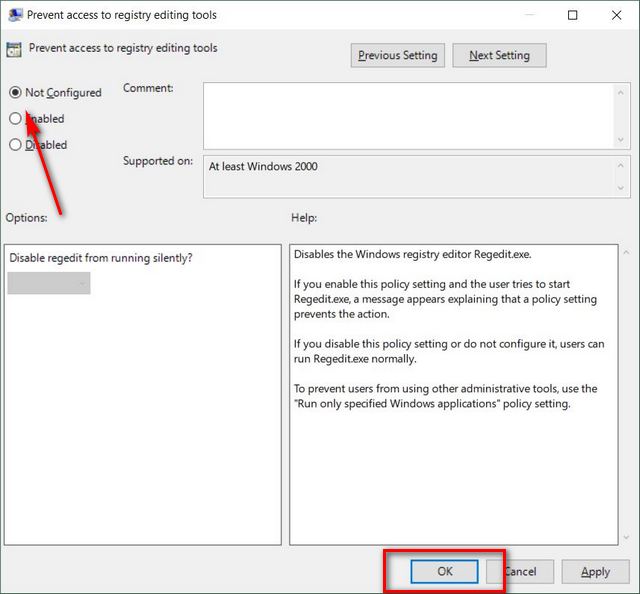The width and height of the screenshot is (640, 594).
Task: Click Supported on box scroll up arrow
Action: pos(621,165)
